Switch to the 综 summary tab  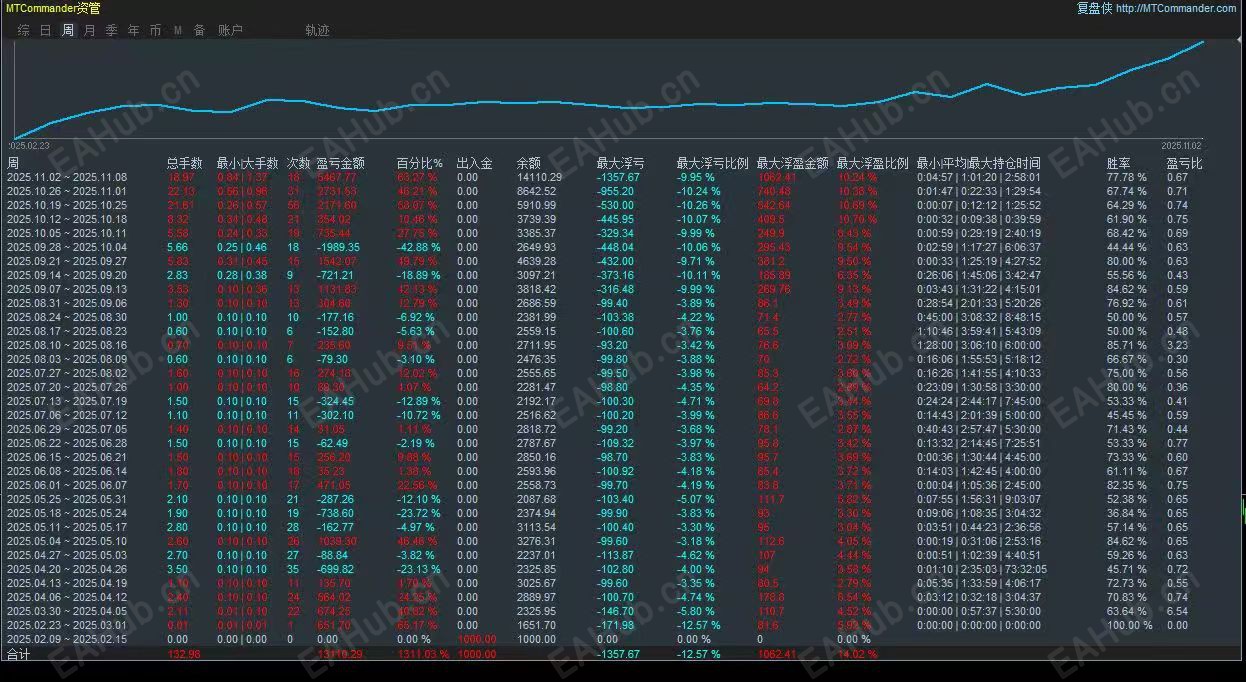[23, 30]
